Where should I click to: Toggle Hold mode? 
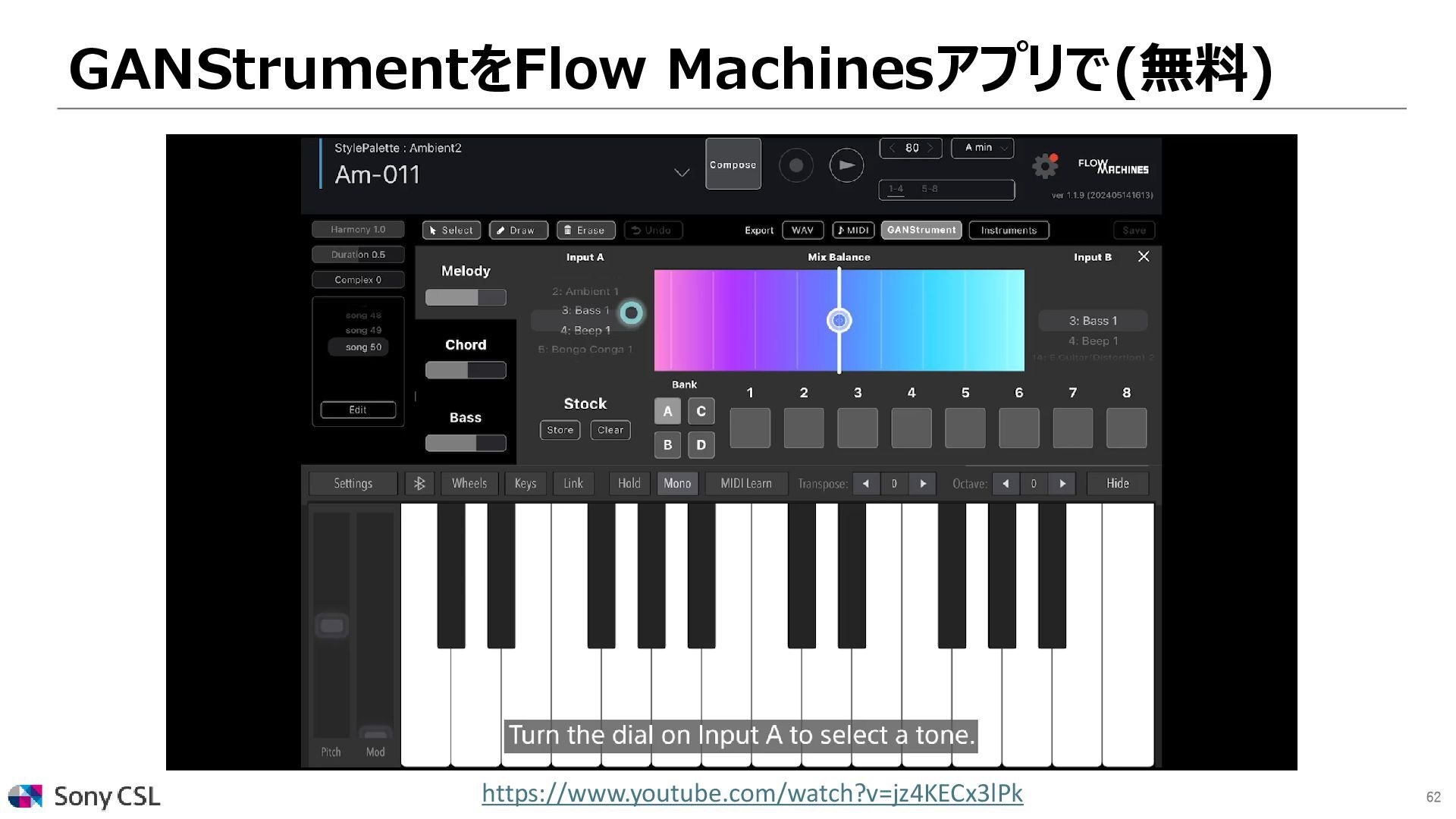[629, 483]
